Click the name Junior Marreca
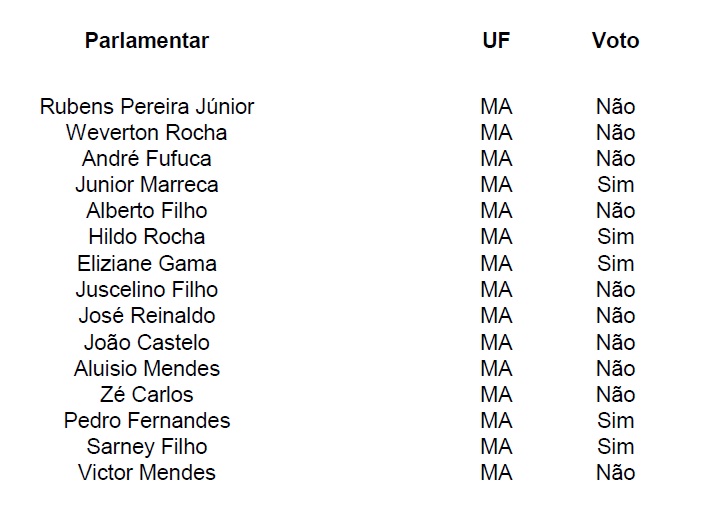Image resolution: width=701 pixels, height=510 pixels. 147,185
